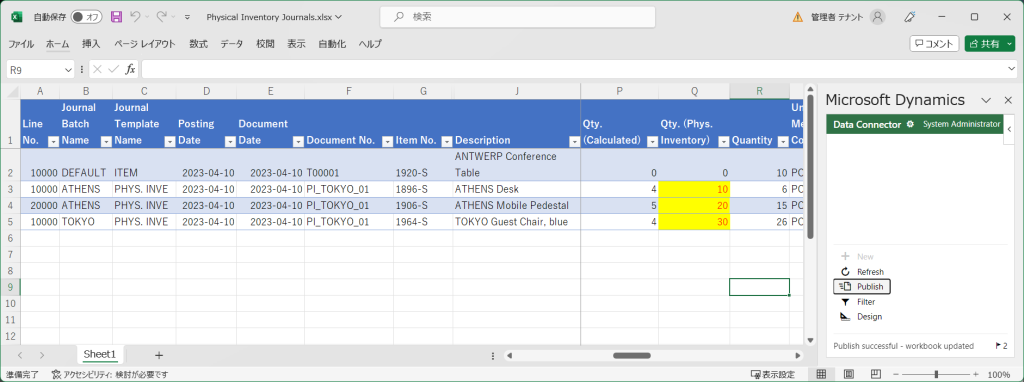
Task: Select the ATHENS Mobile Pedestal cell
Action: 517,205
